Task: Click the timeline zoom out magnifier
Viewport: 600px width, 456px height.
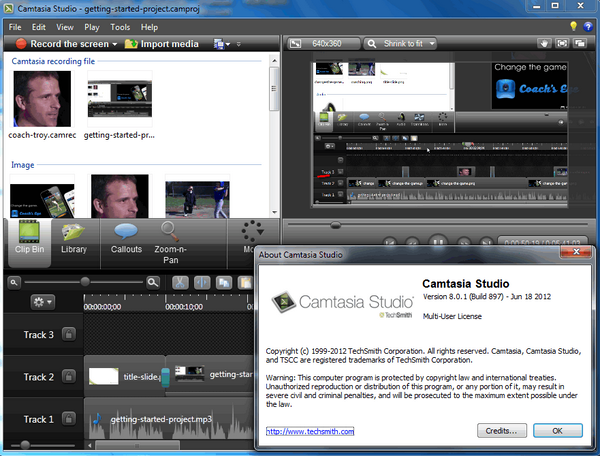Action: point(14,283)
